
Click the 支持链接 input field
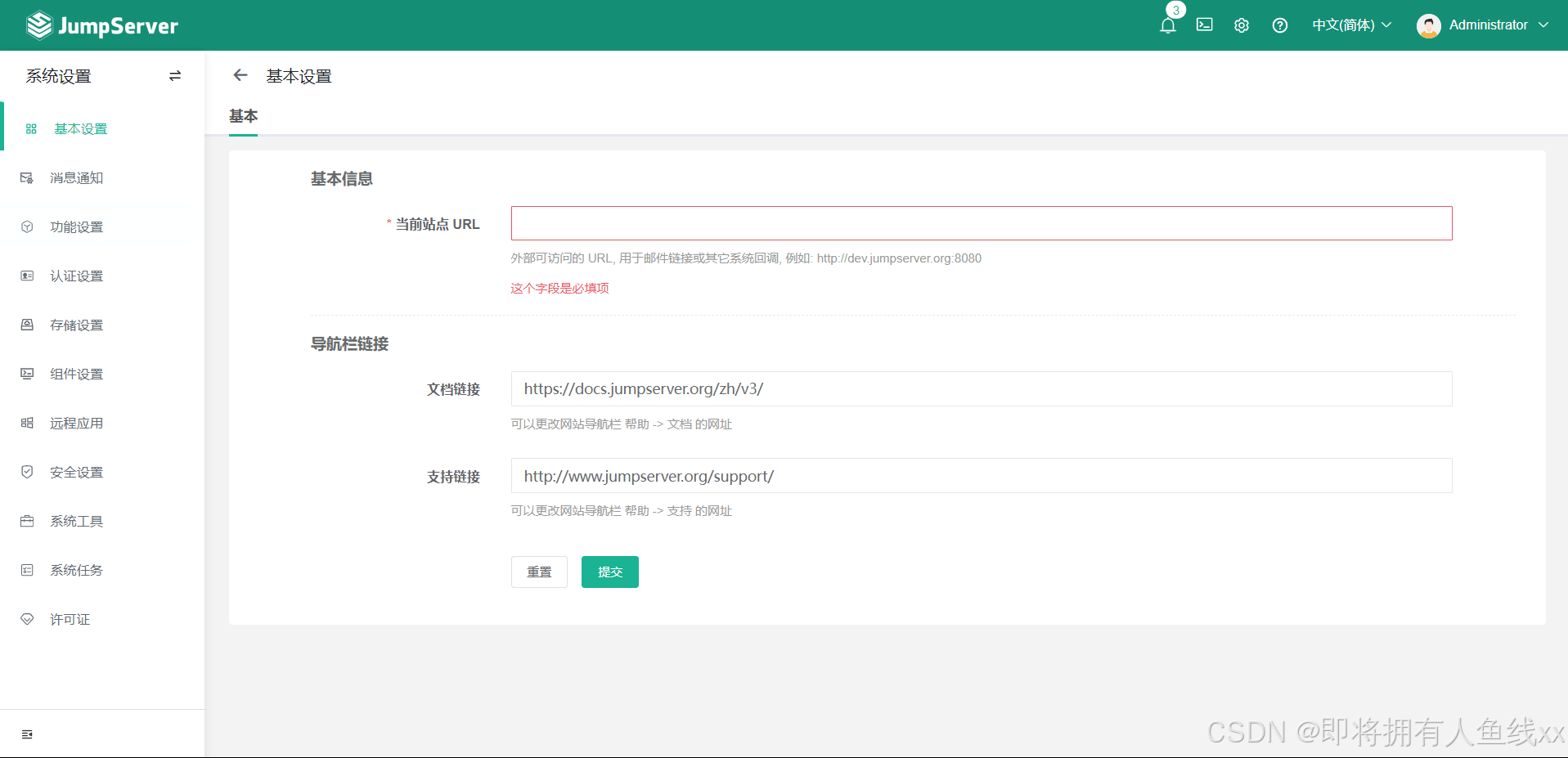[982, 476]
